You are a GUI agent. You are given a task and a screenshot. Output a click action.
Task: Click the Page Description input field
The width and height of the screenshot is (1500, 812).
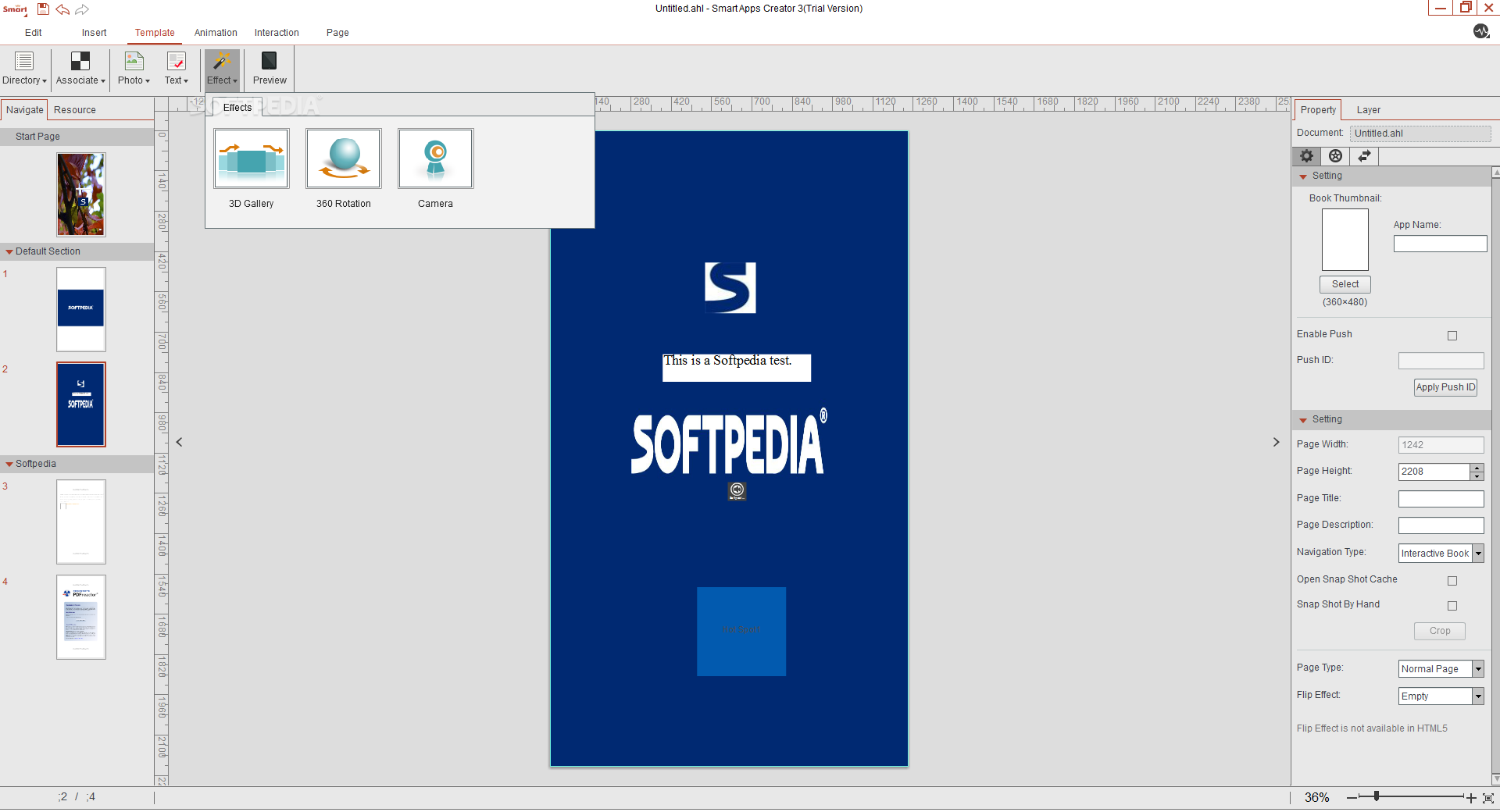[x=1441, y=525]
